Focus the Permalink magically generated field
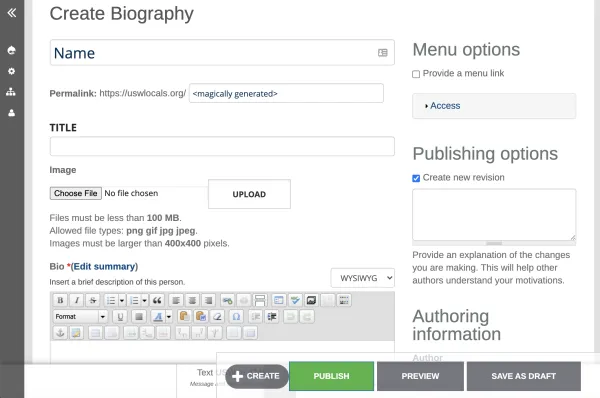The image size is (600, 398). 286,93
